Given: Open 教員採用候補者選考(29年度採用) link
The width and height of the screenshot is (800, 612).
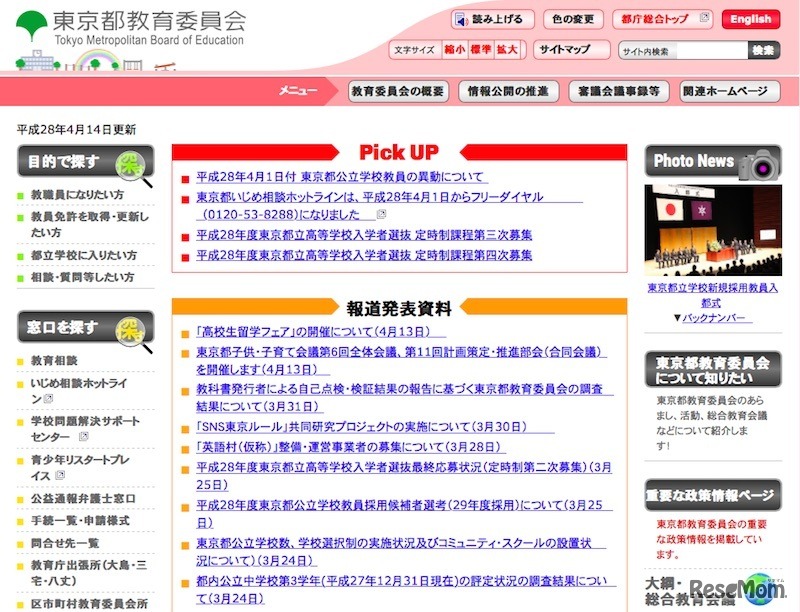Looking at the screenshot, I should pyautogui.click(x=404, y=514).
